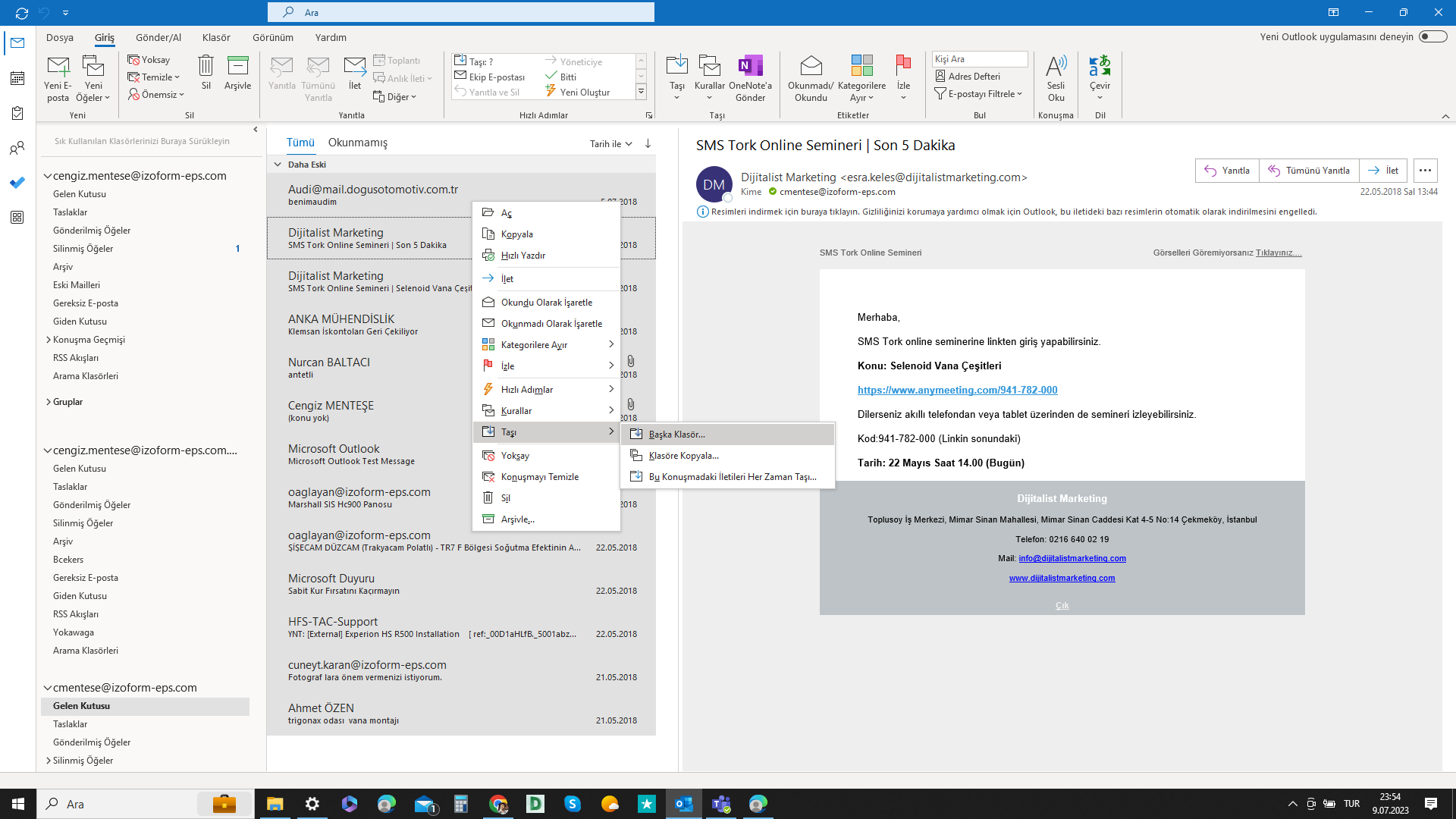Open Diğer dropdown in Yanıtla group
The width and height of the screenshot is (1456, 819).
coord(395,97)
